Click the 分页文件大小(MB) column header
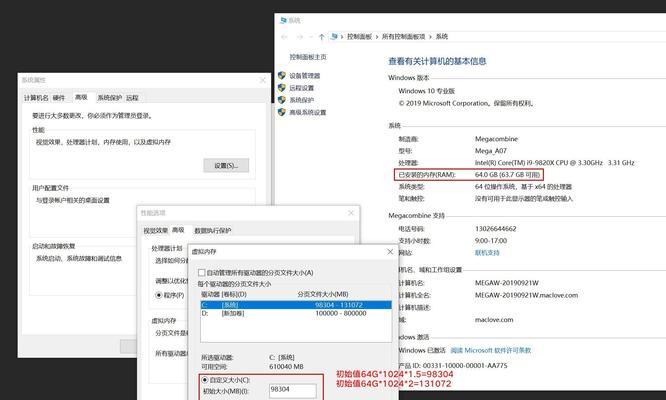This screenshot has height=400, width=666. (x=323, y=294)
